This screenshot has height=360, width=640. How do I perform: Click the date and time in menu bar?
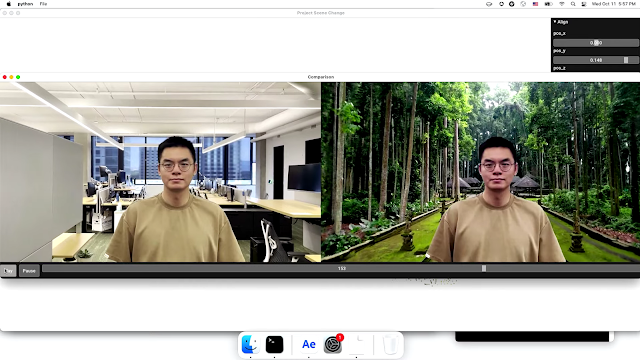click(613, 4)
